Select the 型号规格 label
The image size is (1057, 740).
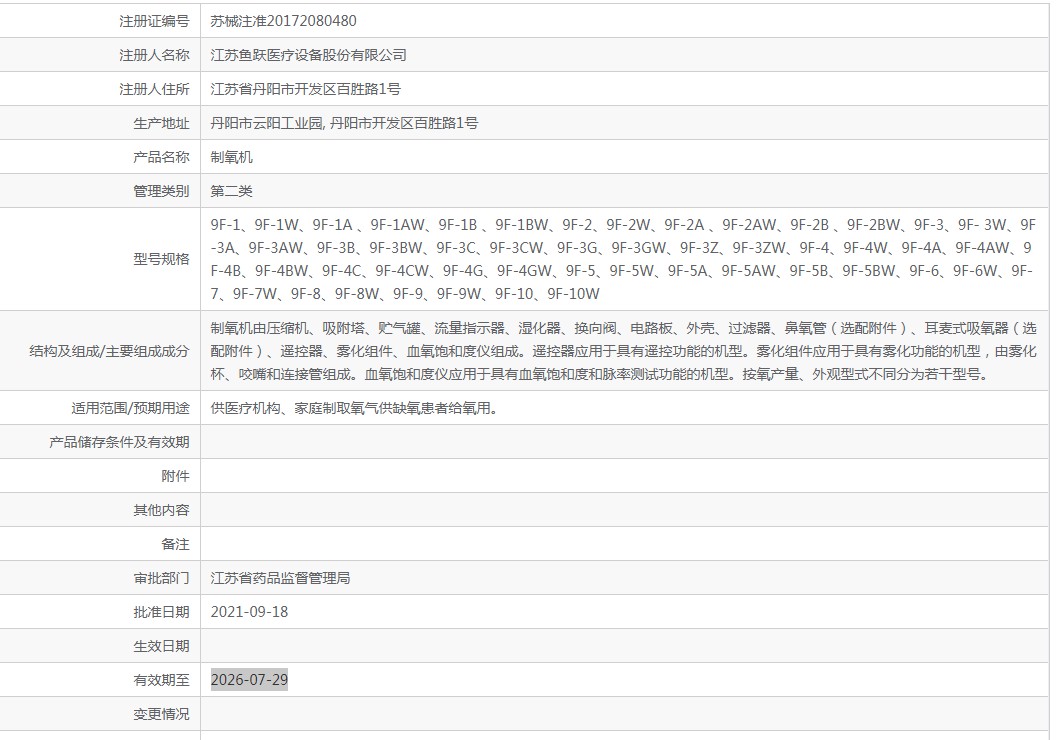click(162, 259)
